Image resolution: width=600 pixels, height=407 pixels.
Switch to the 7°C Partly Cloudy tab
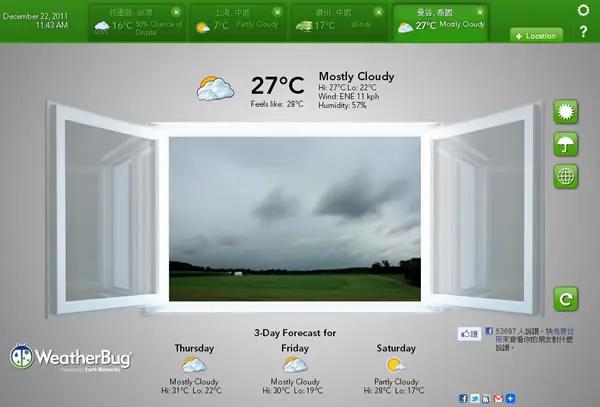pos(238,23)
